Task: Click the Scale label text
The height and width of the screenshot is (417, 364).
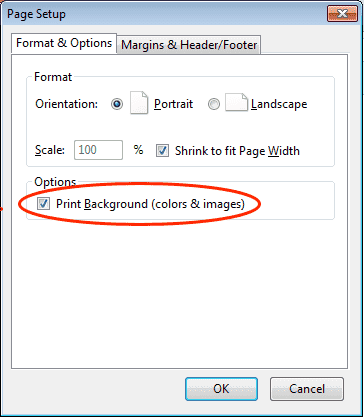Action: (50, 150)
